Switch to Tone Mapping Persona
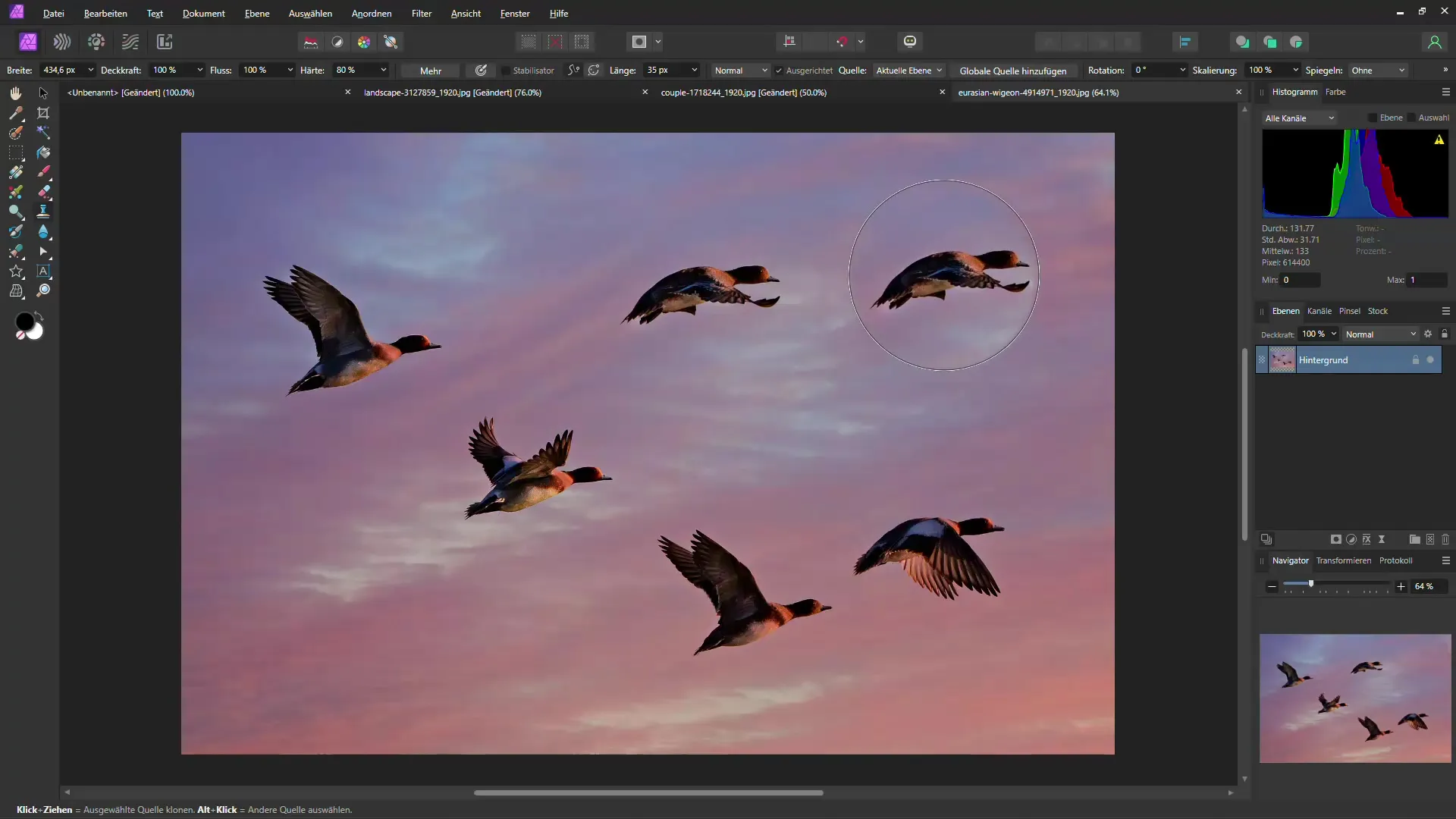The height and width of the screenshot is (819, 1456). [130, 42]
